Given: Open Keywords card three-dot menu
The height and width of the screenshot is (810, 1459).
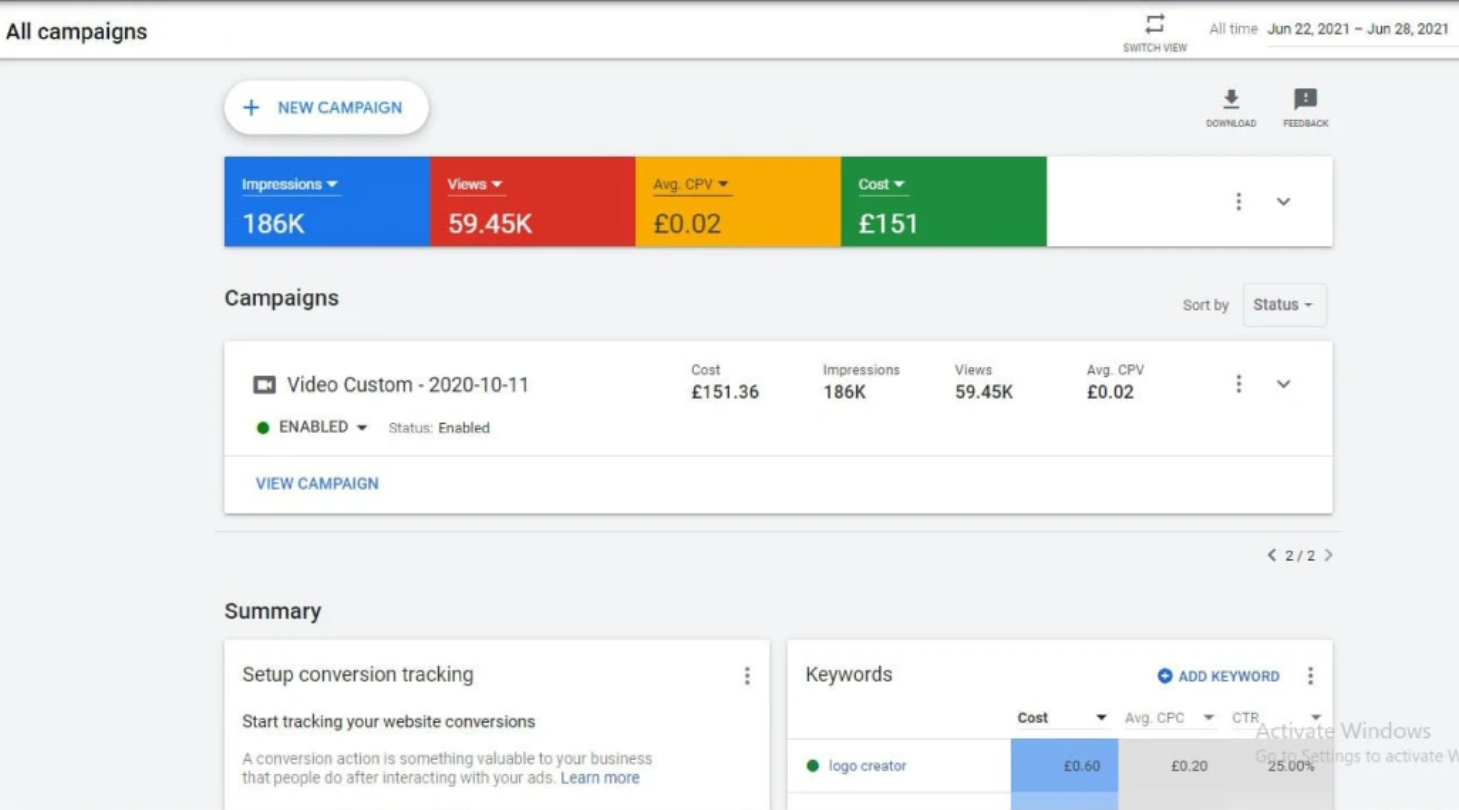Looking at the screenshot, I should click(x=1310, y=676).
